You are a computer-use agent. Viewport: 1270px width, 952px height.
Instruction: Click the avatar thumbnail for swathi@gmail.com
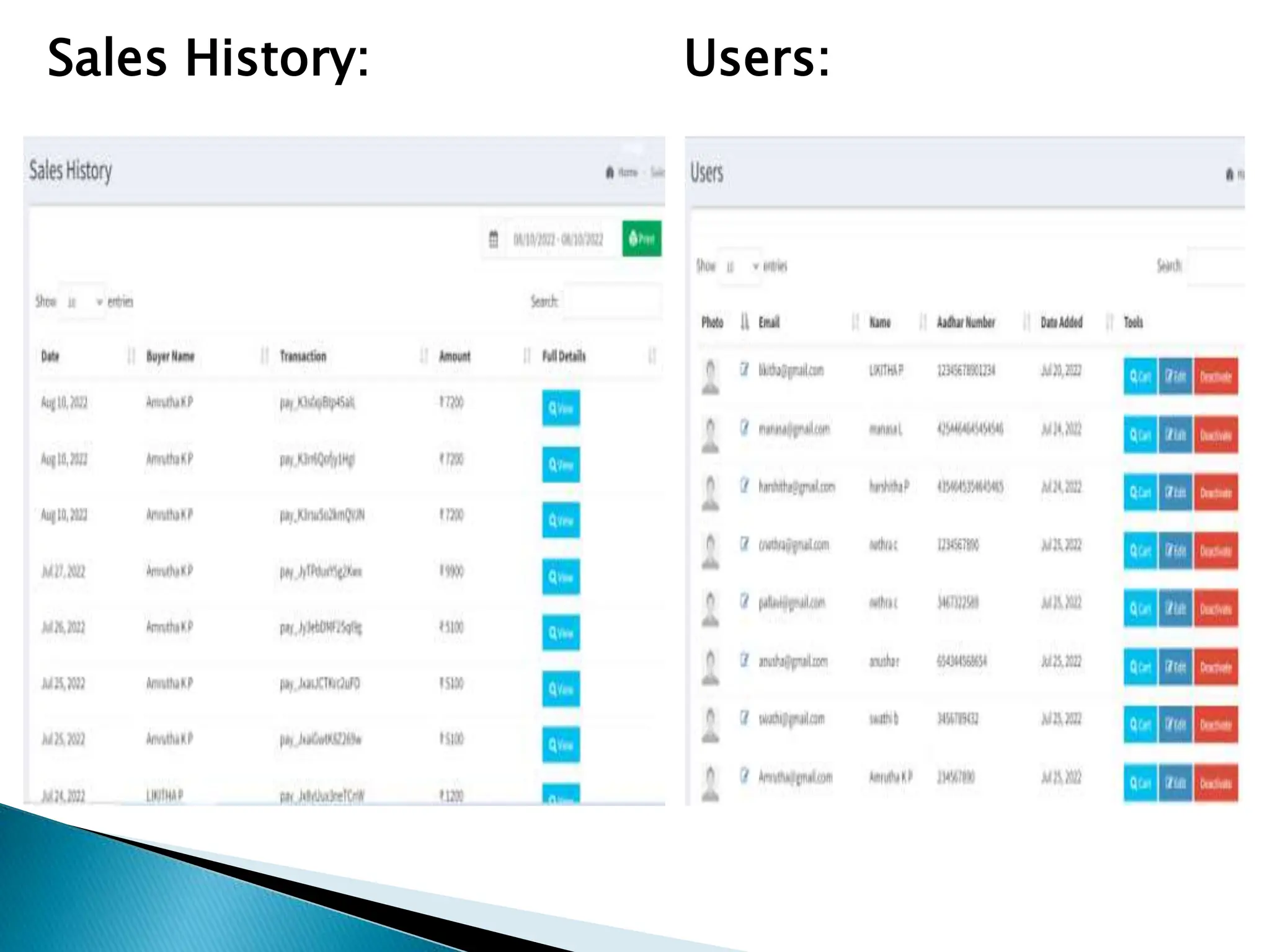711,725
